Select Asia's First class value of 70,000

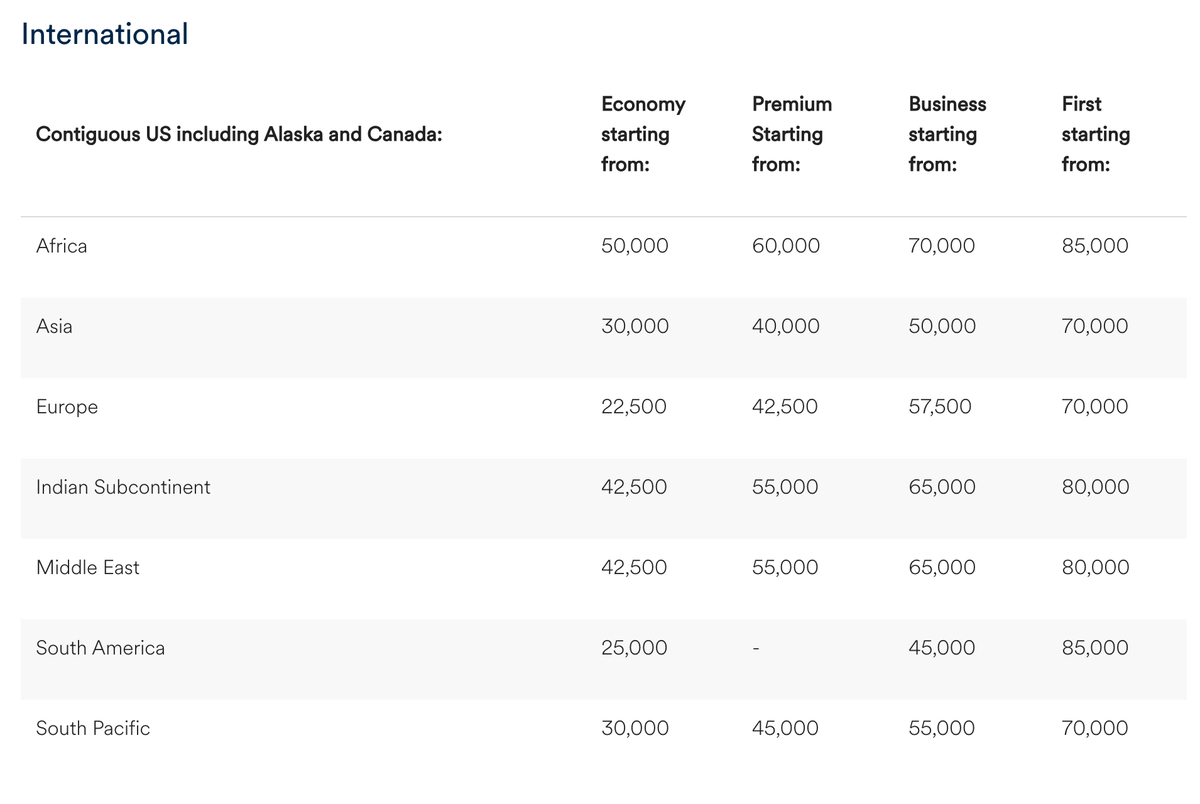point(1094,326)
